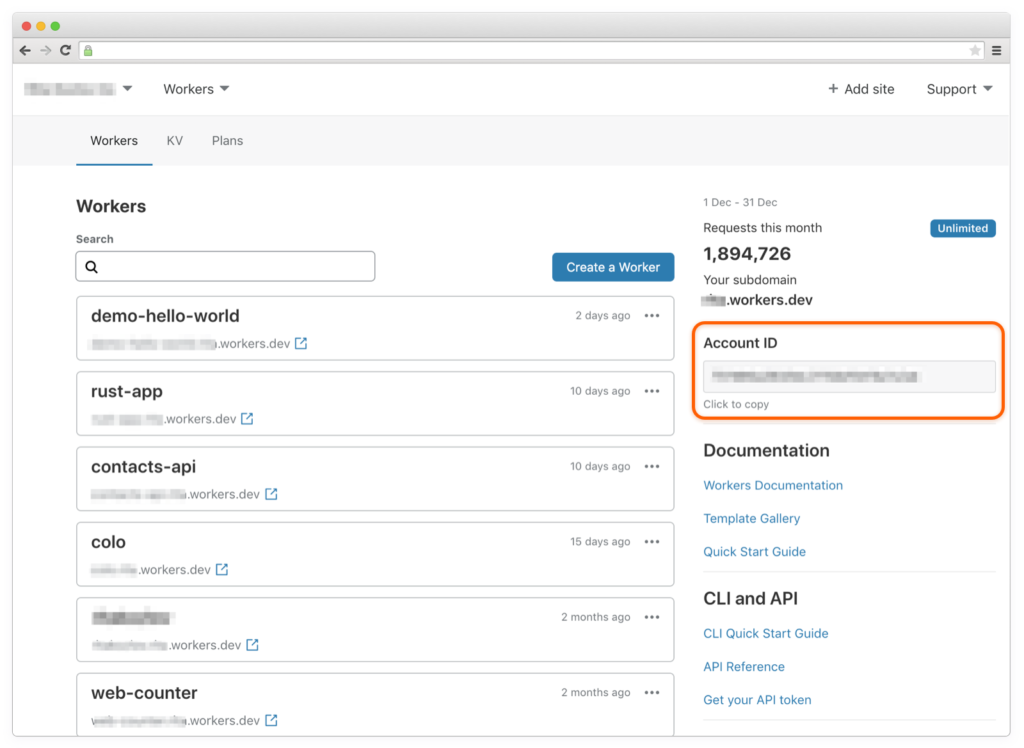The width and height of the screenshot is (1024, 748).
Task: Click the browser back arrow
Action: tap(25, 50)
